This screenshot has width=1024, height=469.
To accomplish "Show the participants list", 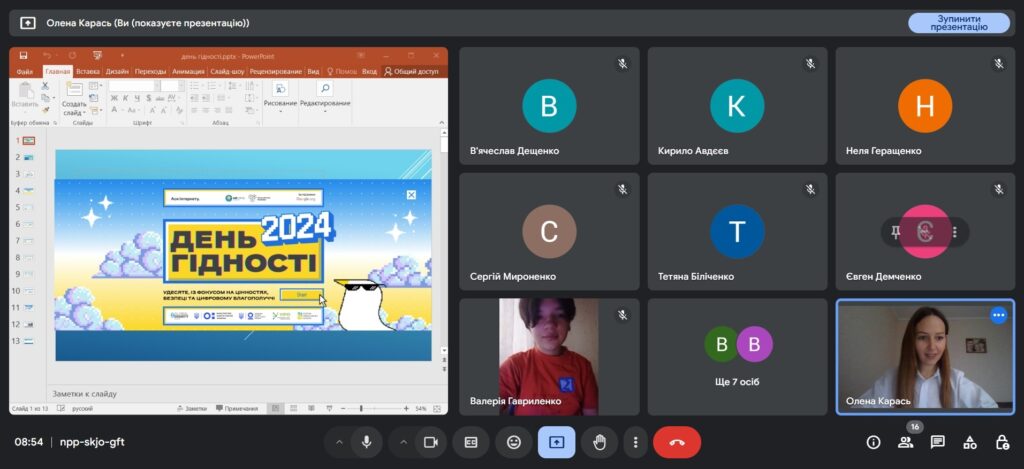I will (x=905, y=442).
